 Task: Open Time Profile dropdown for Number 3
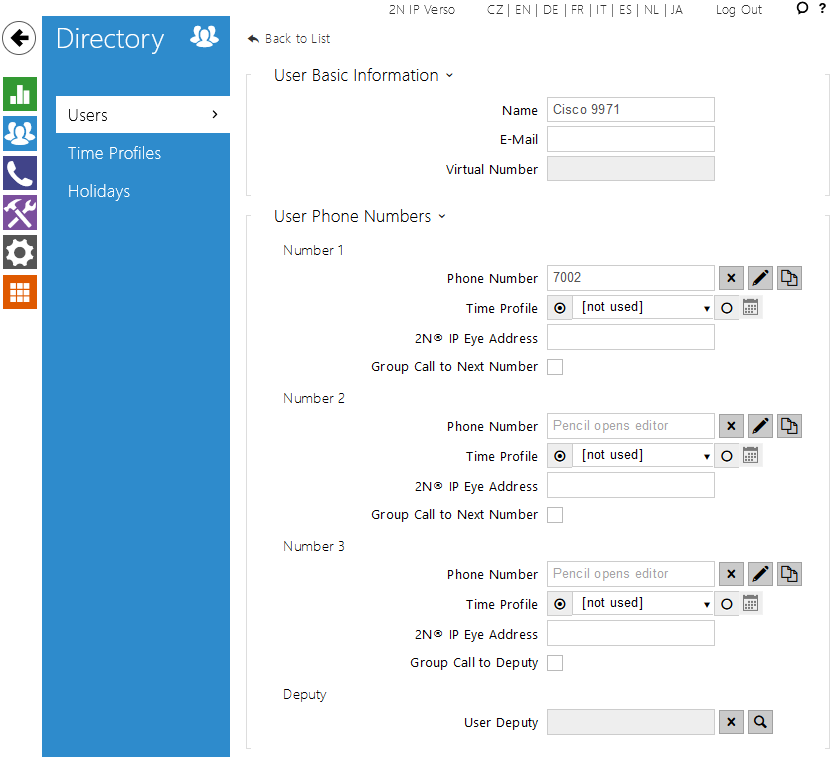point(644,604)
